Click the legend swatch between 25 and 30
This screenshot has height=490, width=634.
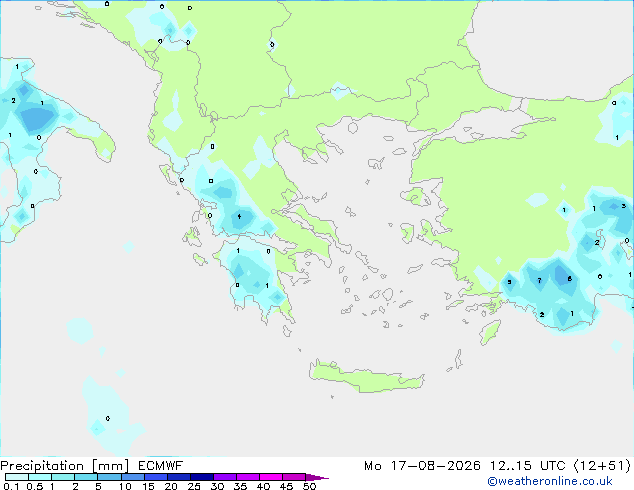[x=202, y=477]
